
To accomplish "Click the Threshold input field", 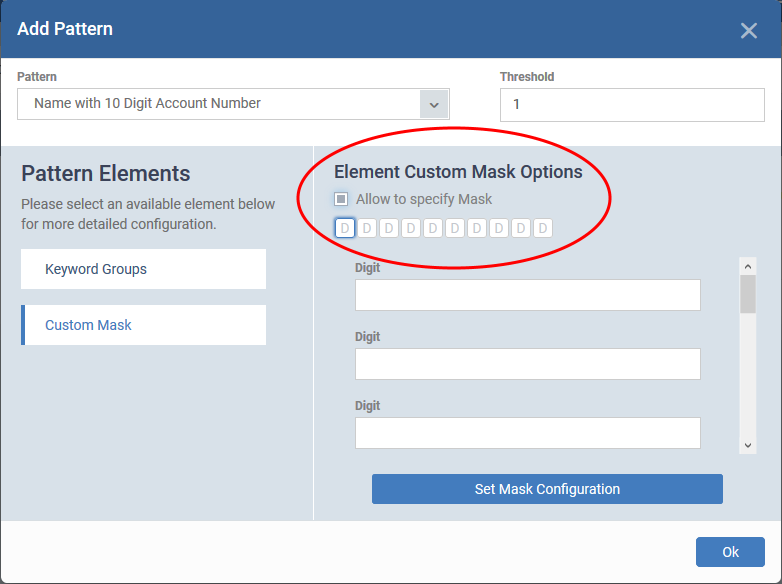I will (632, 105).
